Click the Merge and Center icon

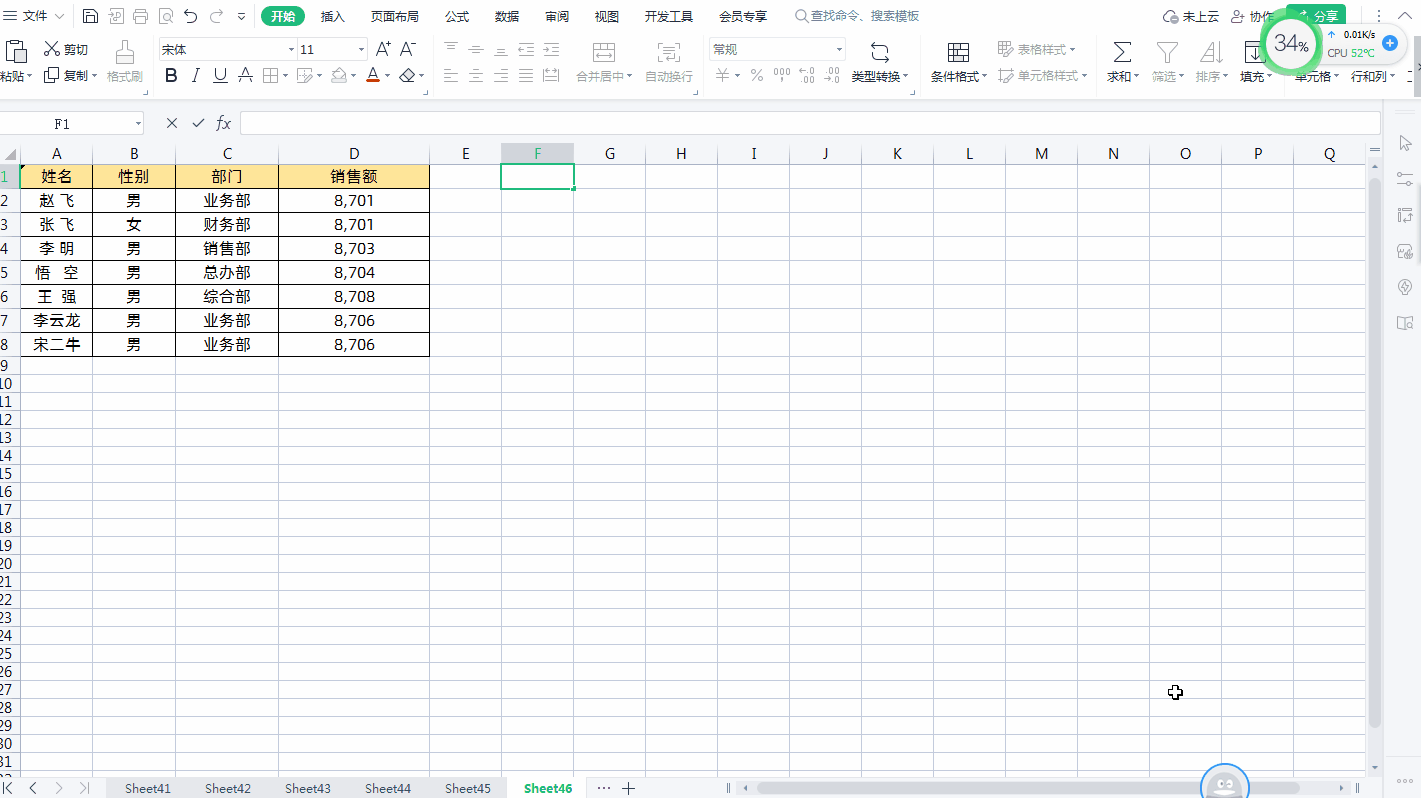tap(604, 51)
